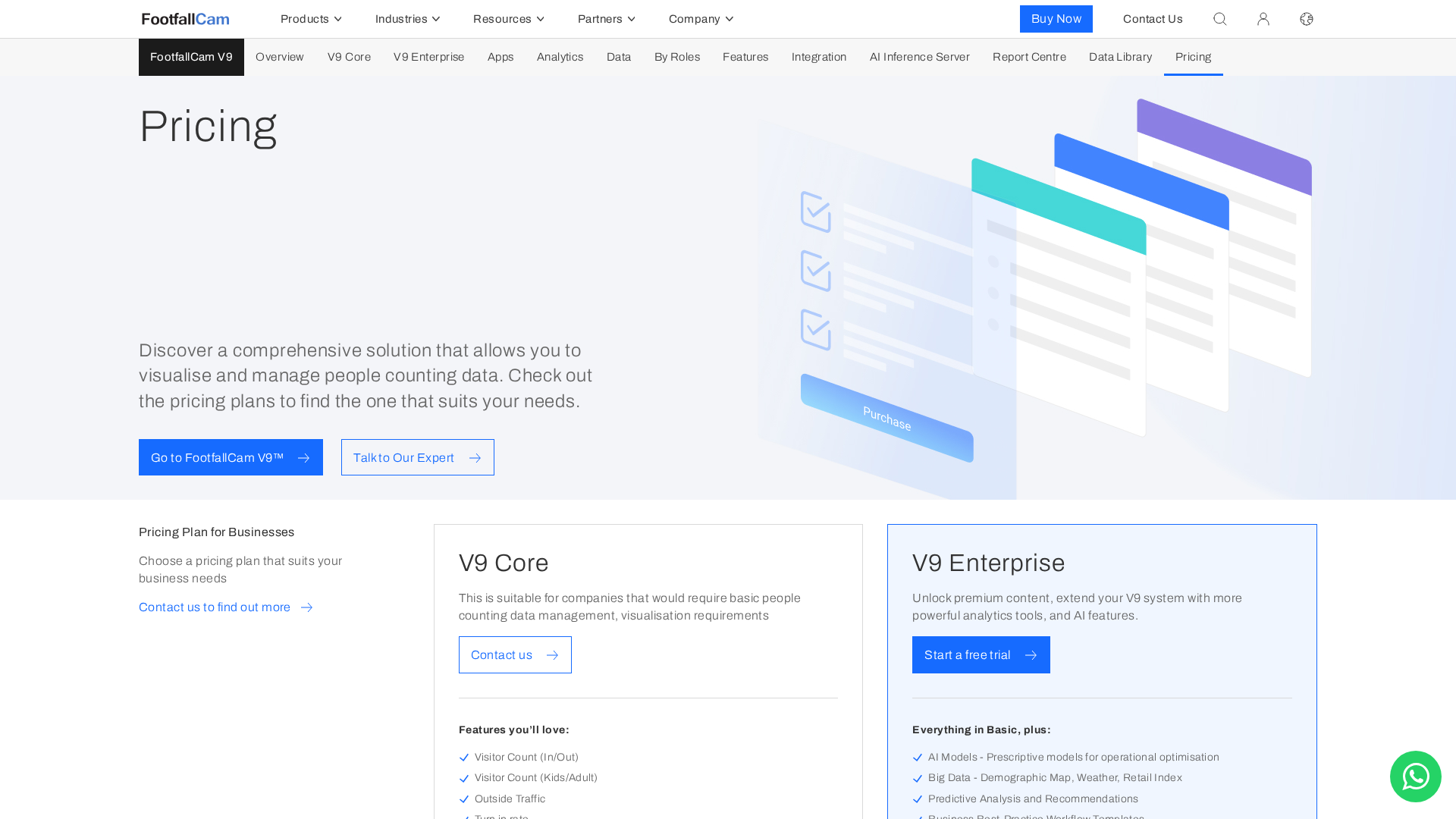
Task: Click Go to FootfallCam V9 button
Action: point(231,457)
